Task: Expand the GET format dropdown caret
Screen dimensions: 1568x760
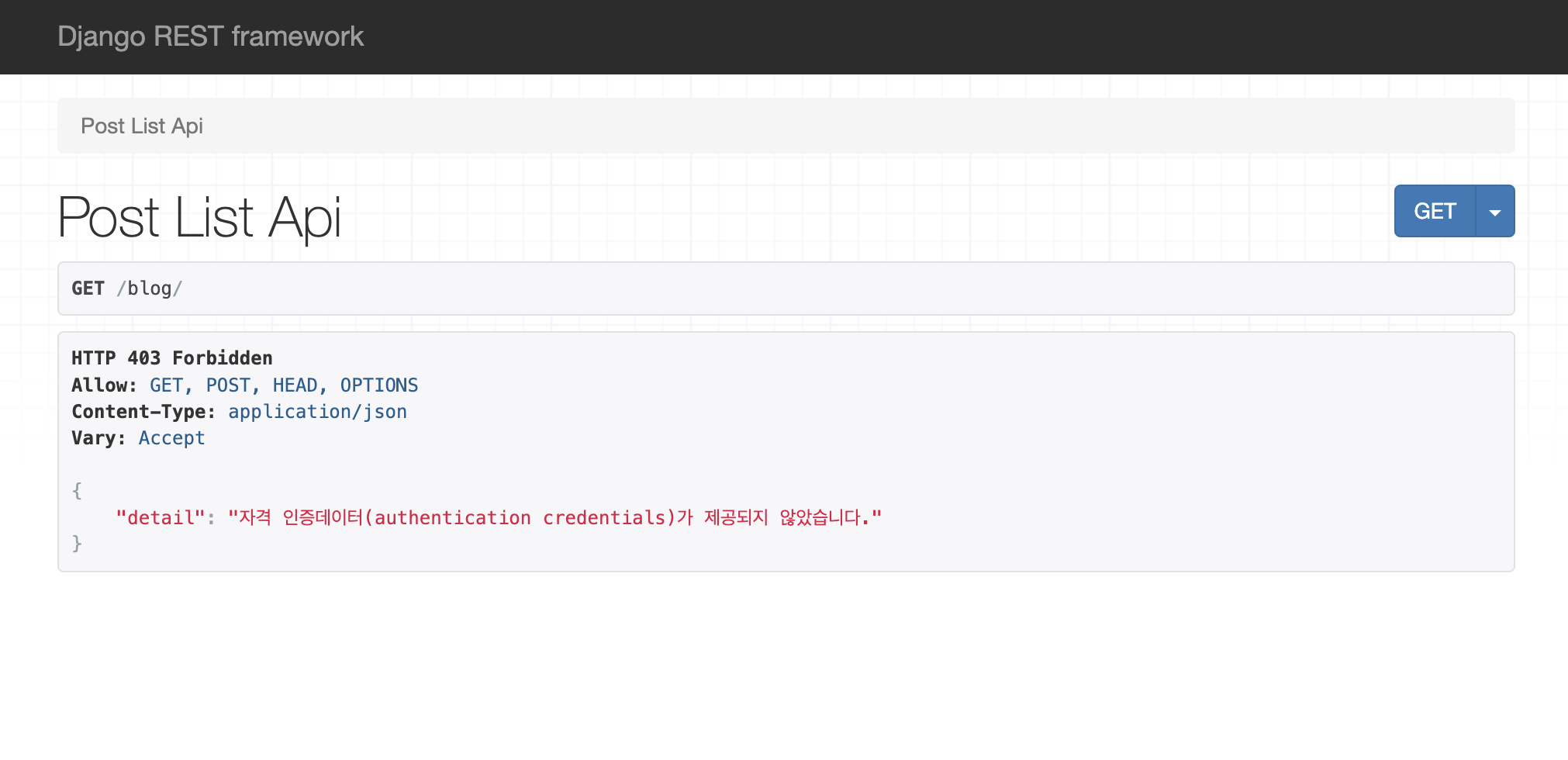Action: tap(1495, 211)
